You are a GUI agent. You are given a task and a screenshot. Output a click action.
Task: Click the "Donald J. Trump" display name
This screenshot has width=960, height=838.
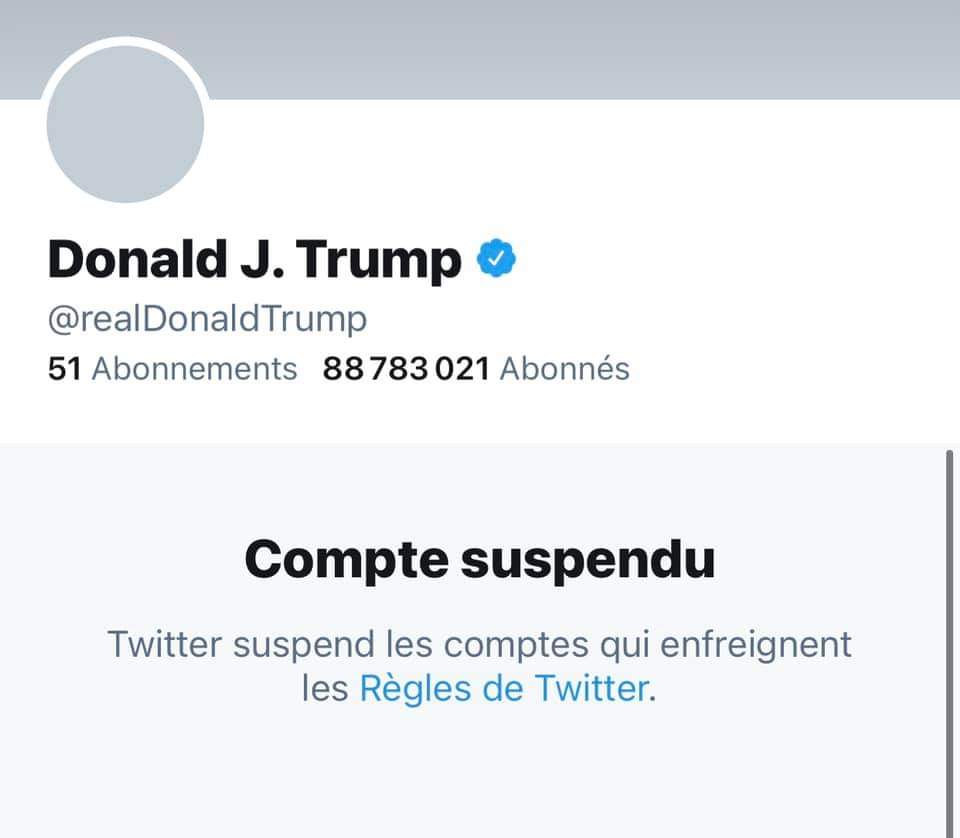click(254, 260)
